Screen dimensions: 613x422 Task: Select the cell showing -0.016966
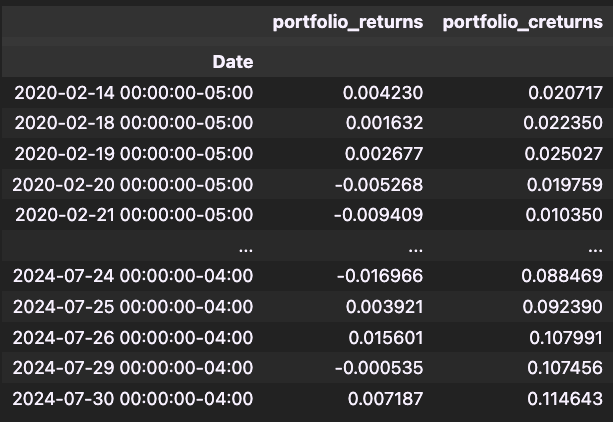coord(380,276)
